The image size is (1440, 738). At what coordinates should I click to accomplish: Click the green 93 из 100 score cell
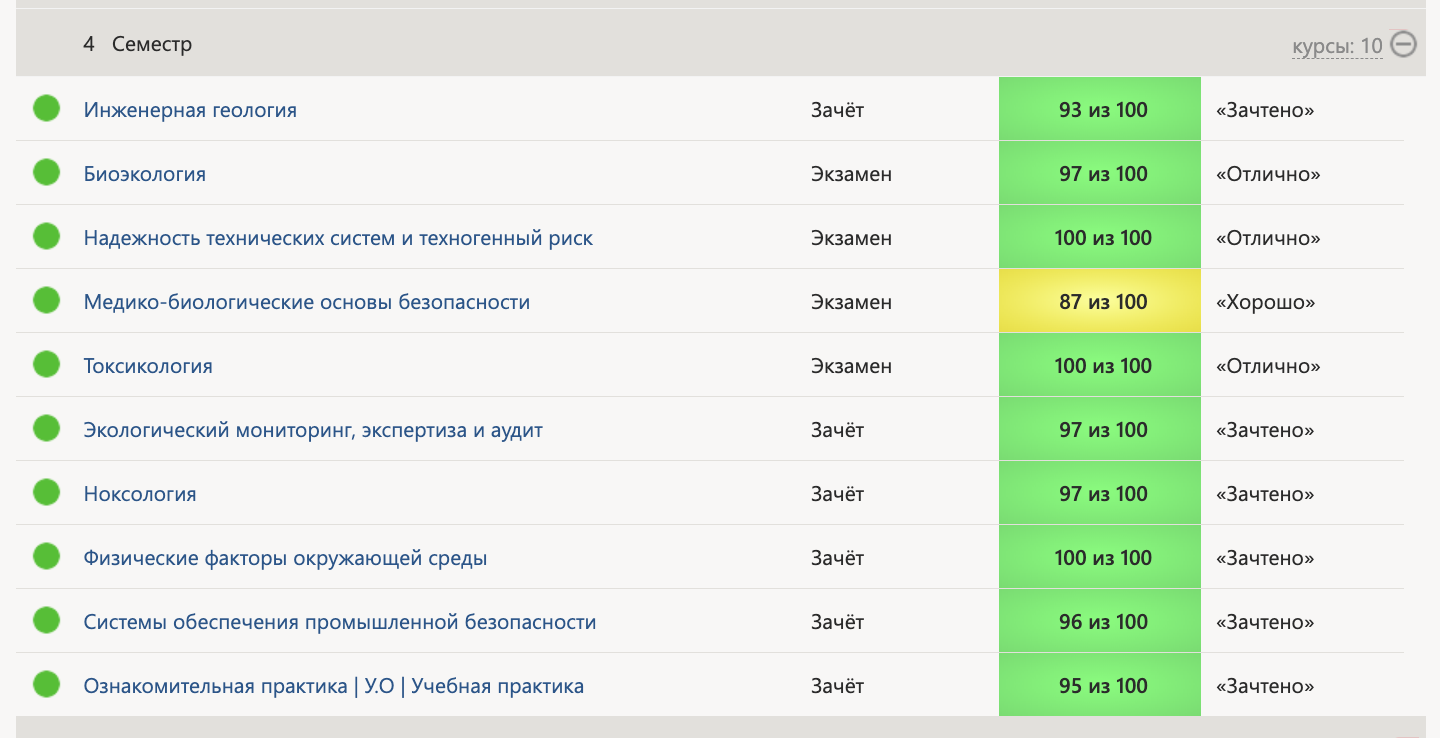1100,109
